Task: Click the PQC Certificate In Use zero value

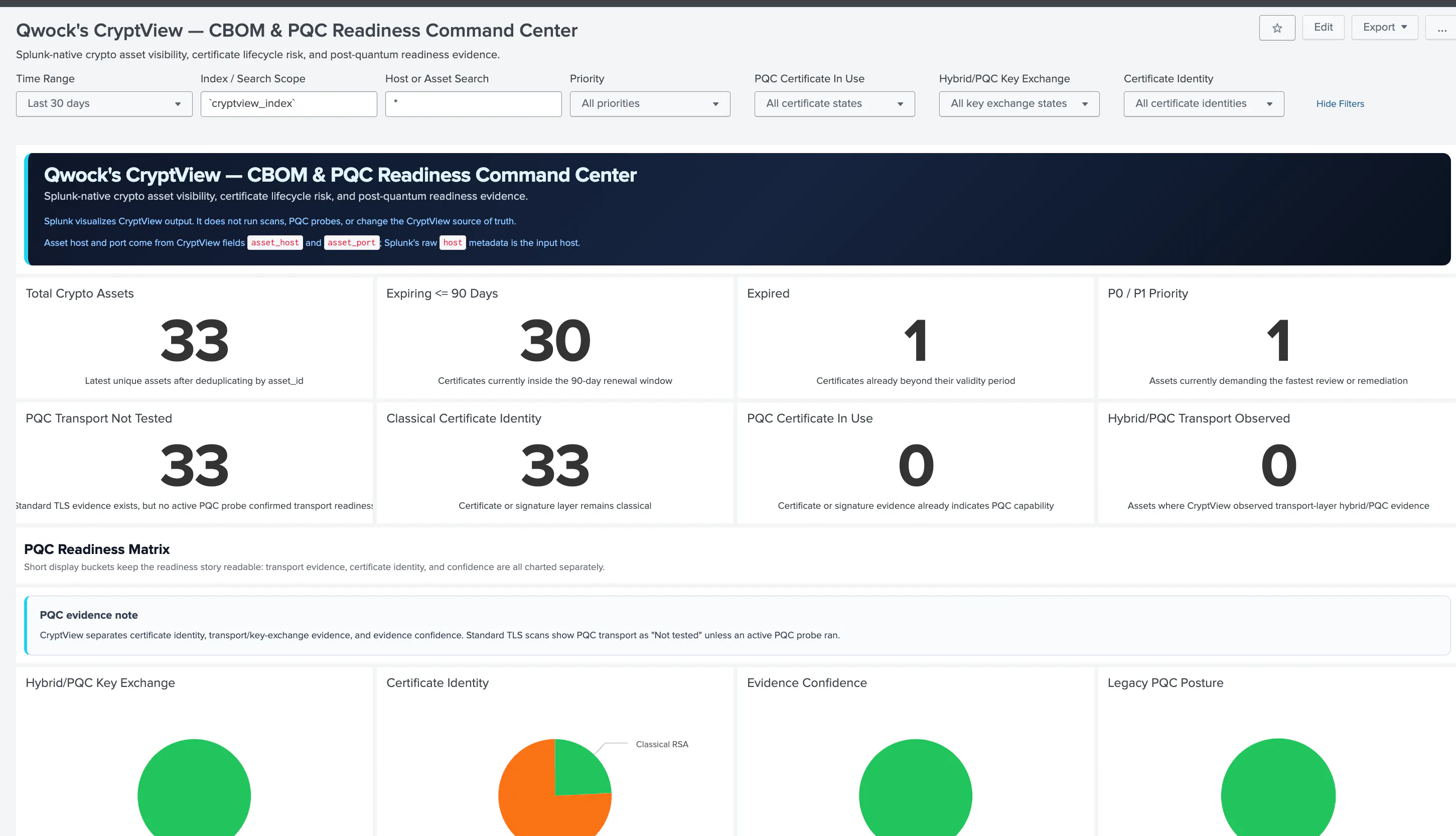Action: (915, 466)
